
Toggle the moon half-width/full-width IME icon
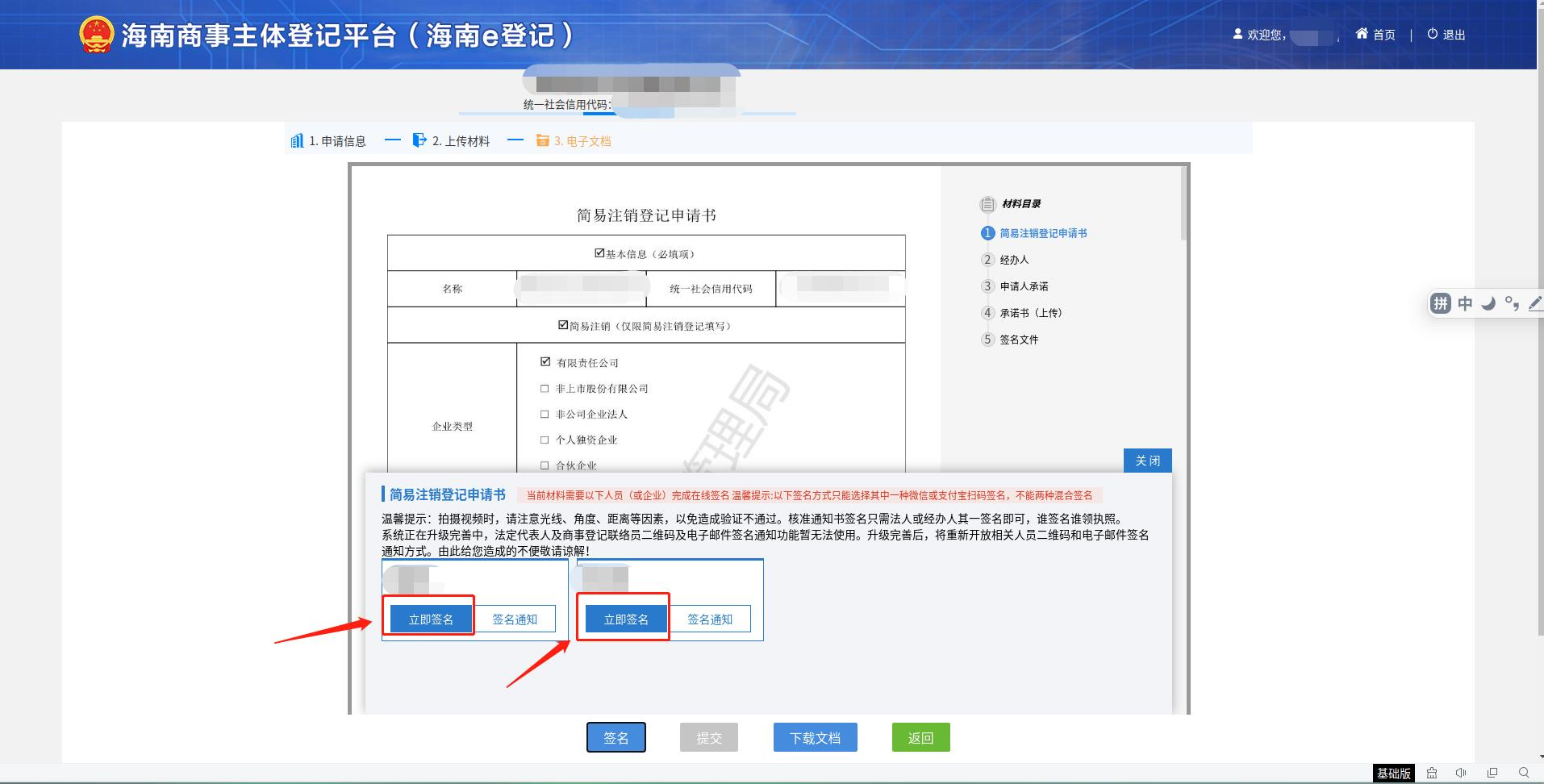point(1488,303)
